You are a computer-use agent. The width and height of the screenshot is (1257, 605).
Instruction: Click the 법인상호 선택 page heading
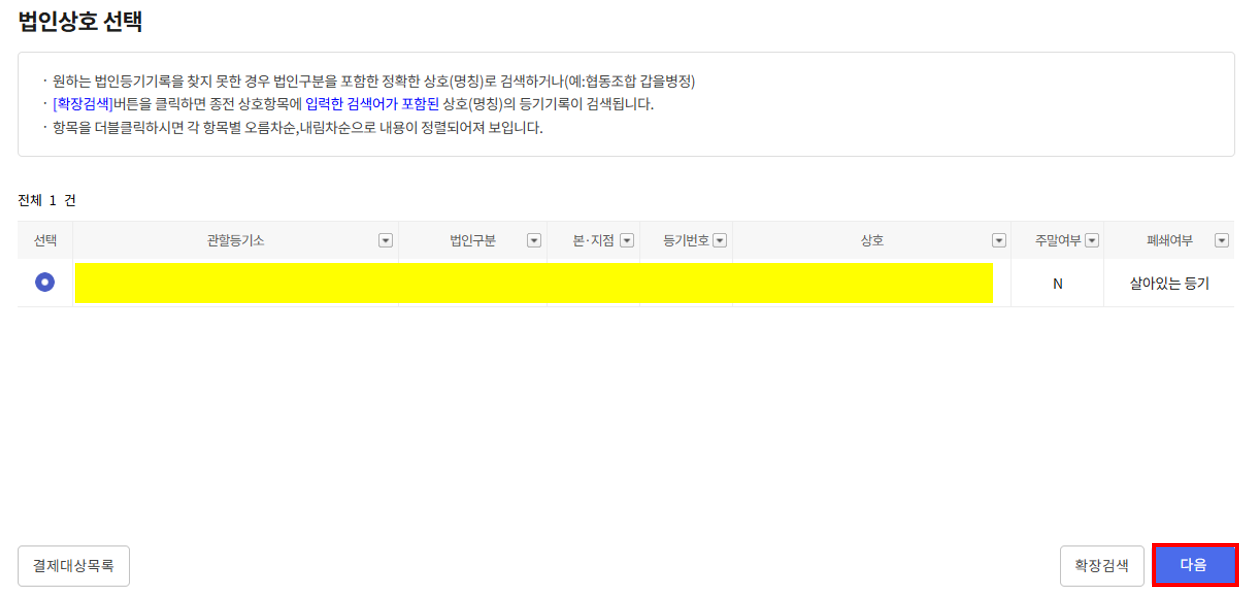coord(80,21)
